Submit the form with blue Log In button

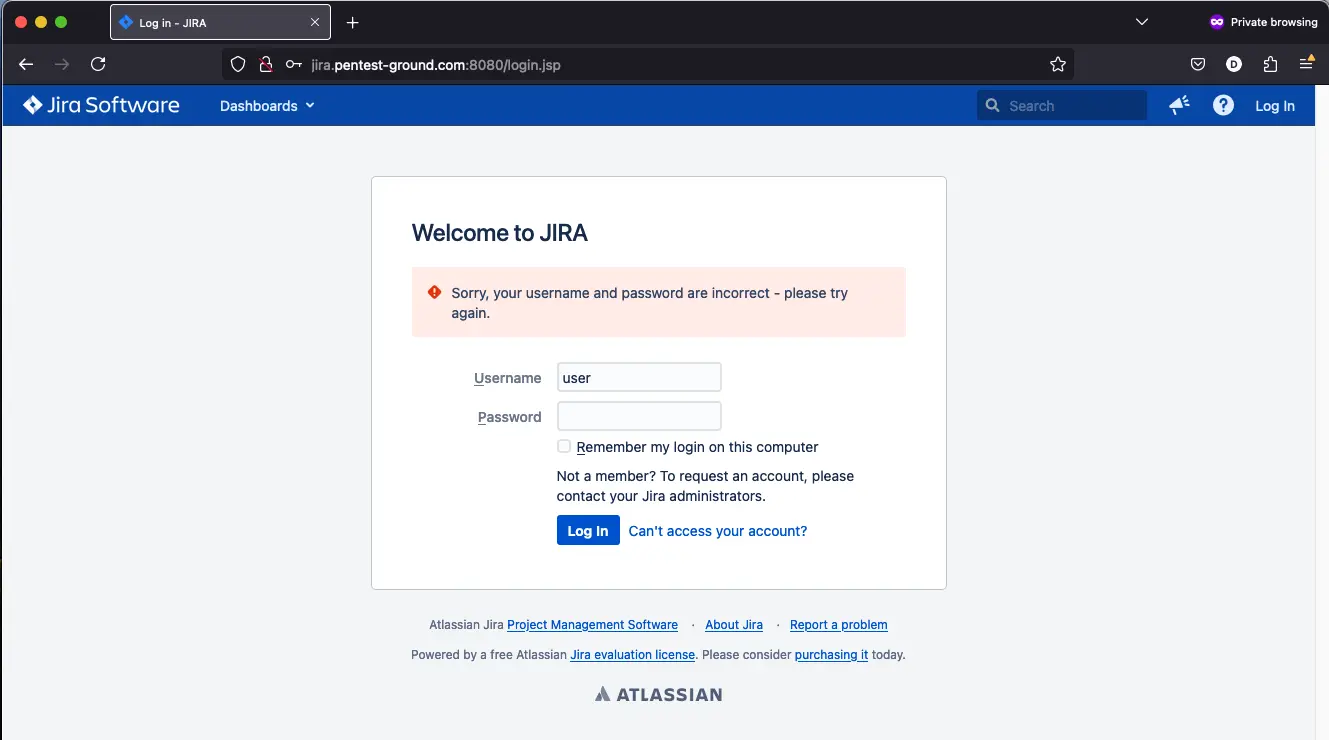pos(588,530)
